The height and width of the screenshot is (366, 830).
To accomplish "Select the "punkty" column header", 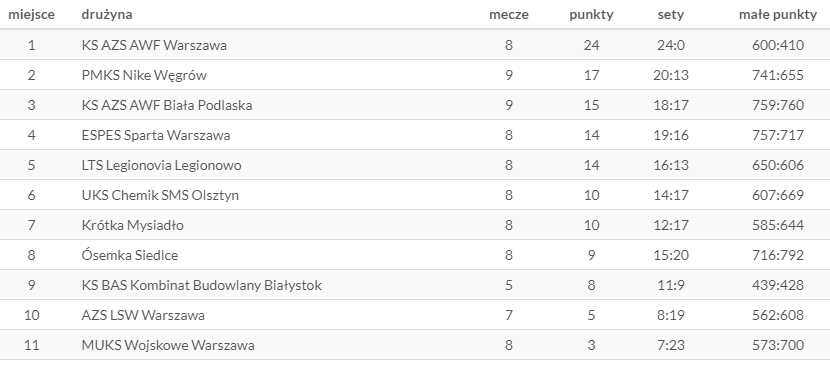I will point(591,15).
